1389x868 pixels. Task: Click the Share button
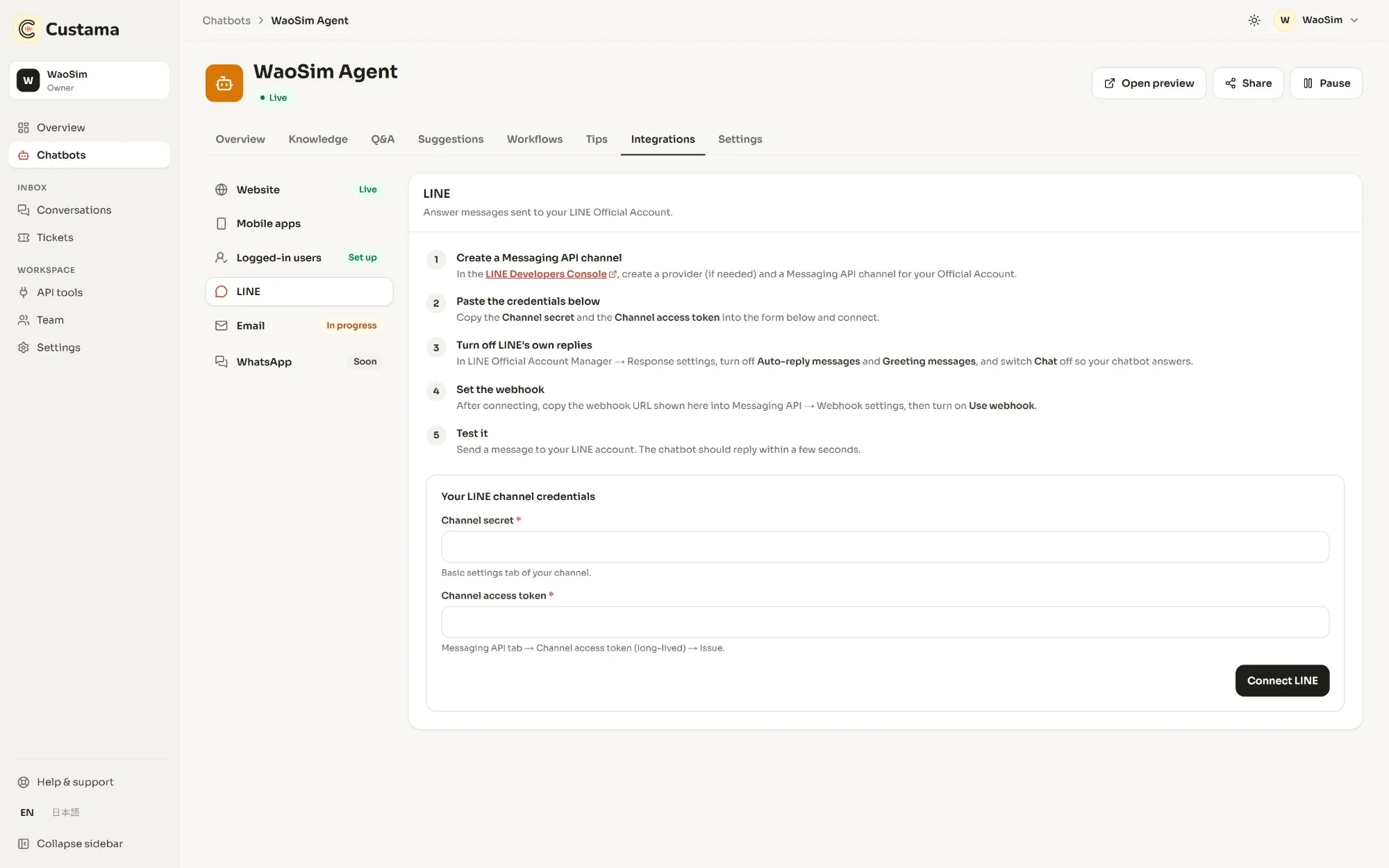pos(1248,83)
